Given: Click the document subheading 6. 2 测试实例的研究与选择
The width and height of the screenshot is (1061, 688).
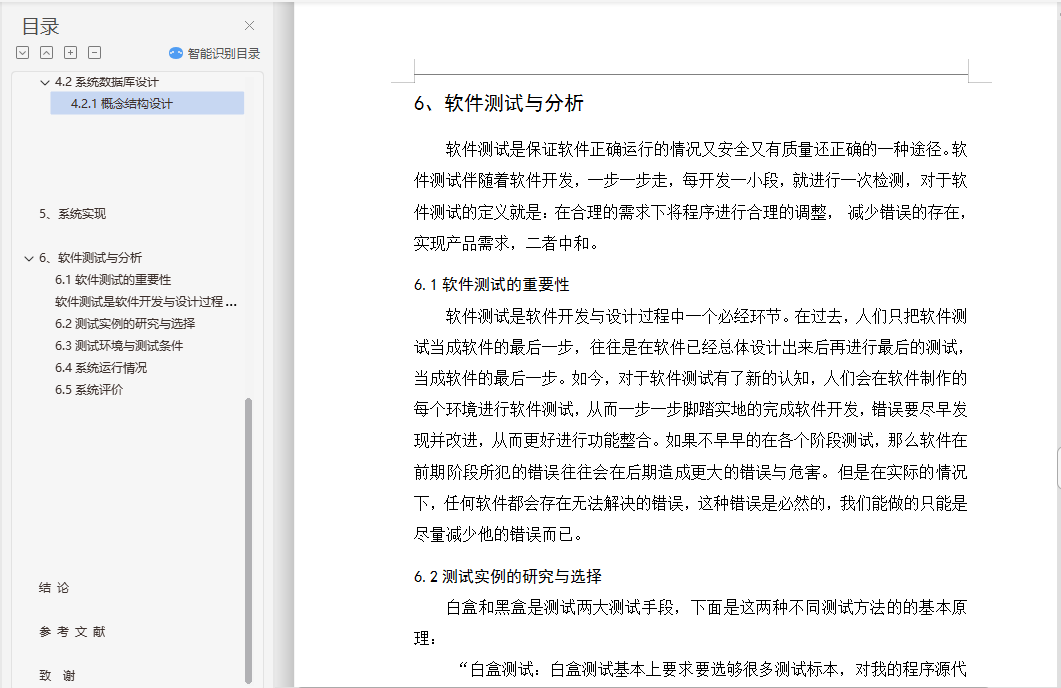Looking at the screenshot, I should [x=507, y=576].
